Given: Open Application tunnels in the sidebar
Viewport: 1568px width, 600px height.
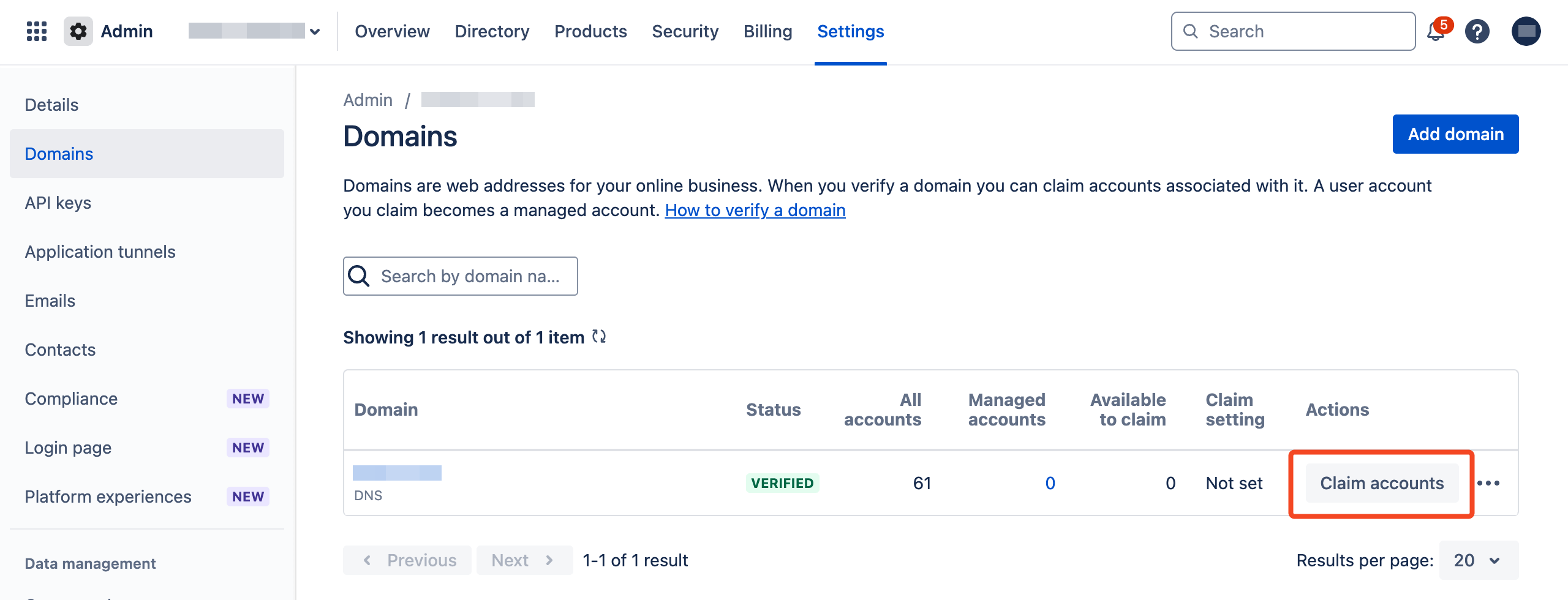Looking at the screenshot, I should [147, 252].
